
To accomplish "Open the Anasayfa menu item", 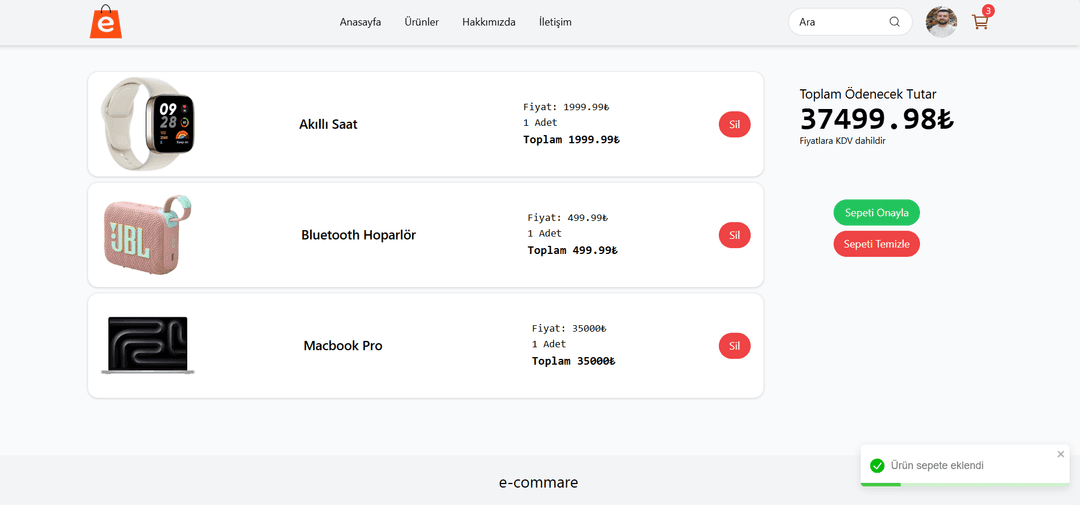I will pos(360,22).
